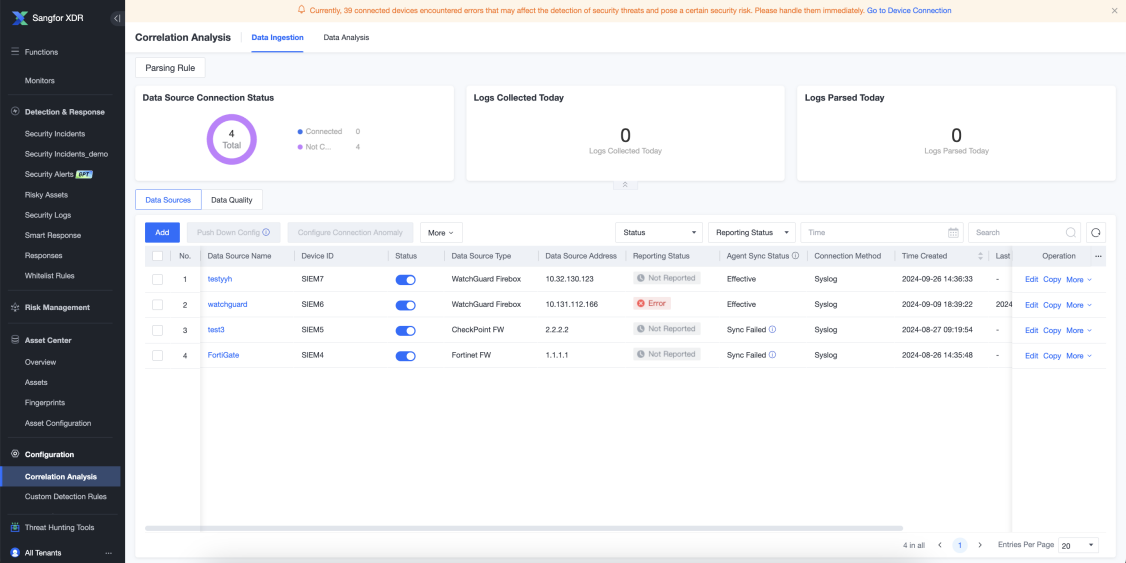
Task: Select all rows header checkbox
Action: pos(157,256)
